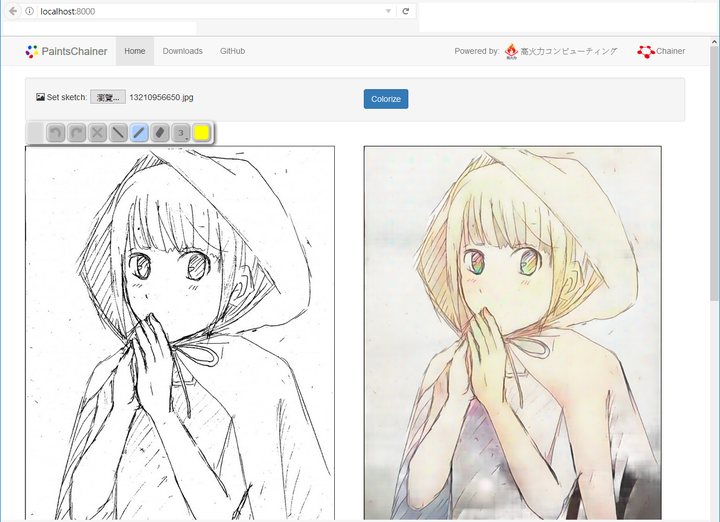The image size is (720, 522).
Task: Click the site info icon
Action: pos(29,11)
